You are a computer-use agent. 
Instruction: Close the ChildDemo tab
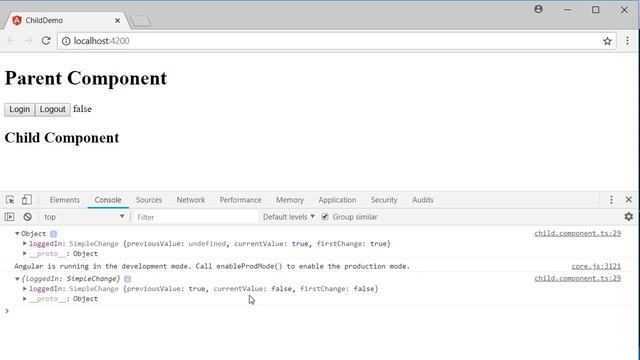[118, 20]
